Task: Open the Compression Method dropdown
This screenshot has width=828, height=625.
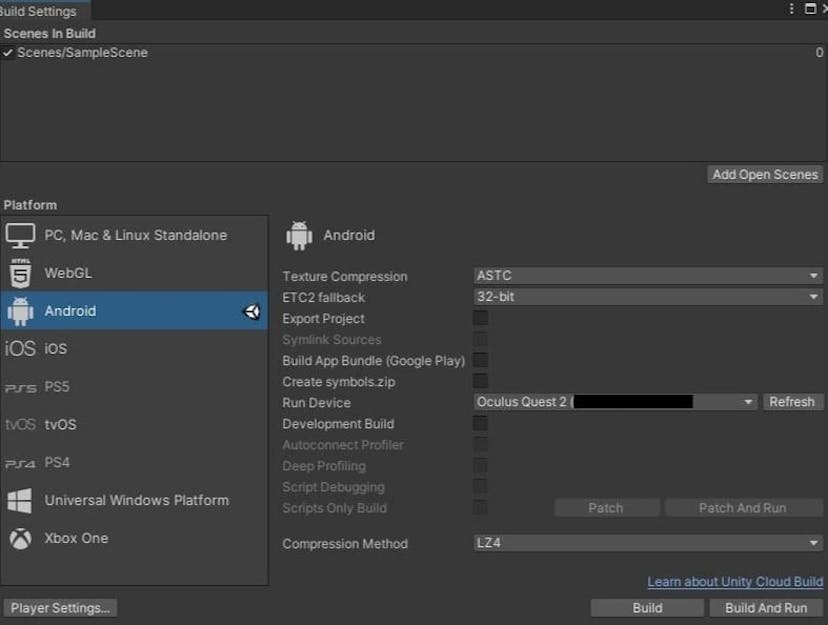Action: point(645,544)
